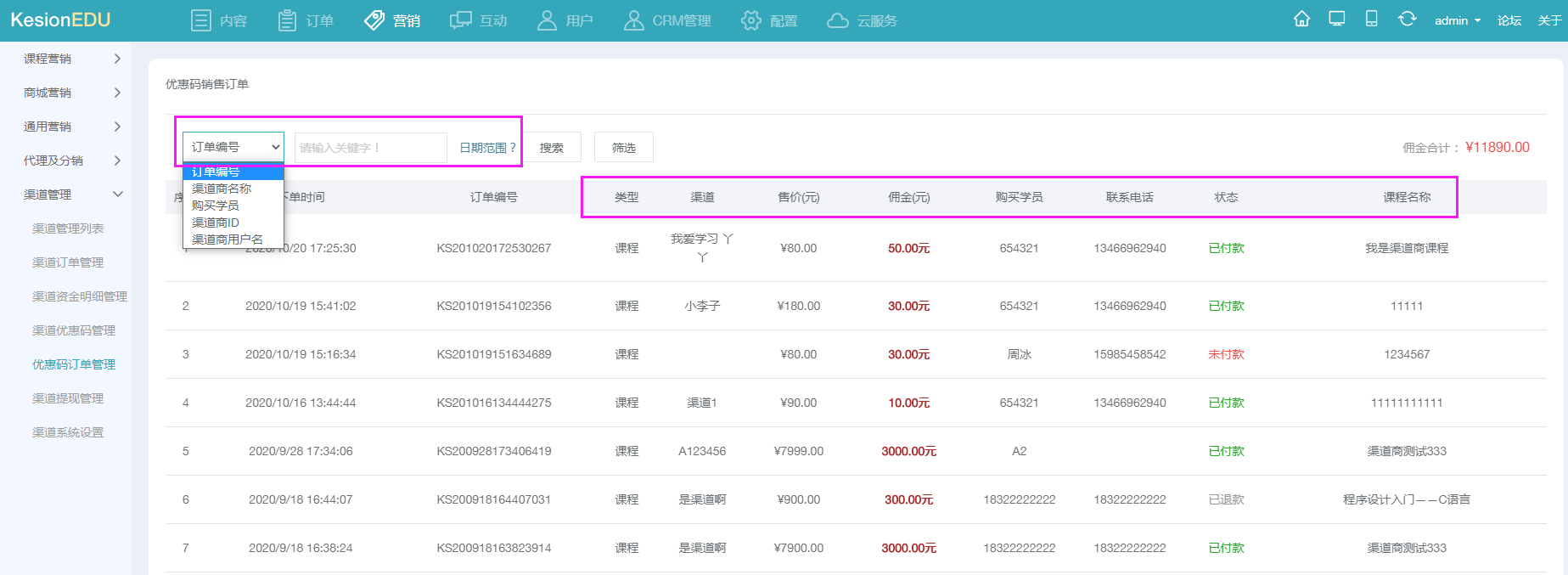
Task: Open the desktop monitor preview icon
Action: (x=1337, y=20)
